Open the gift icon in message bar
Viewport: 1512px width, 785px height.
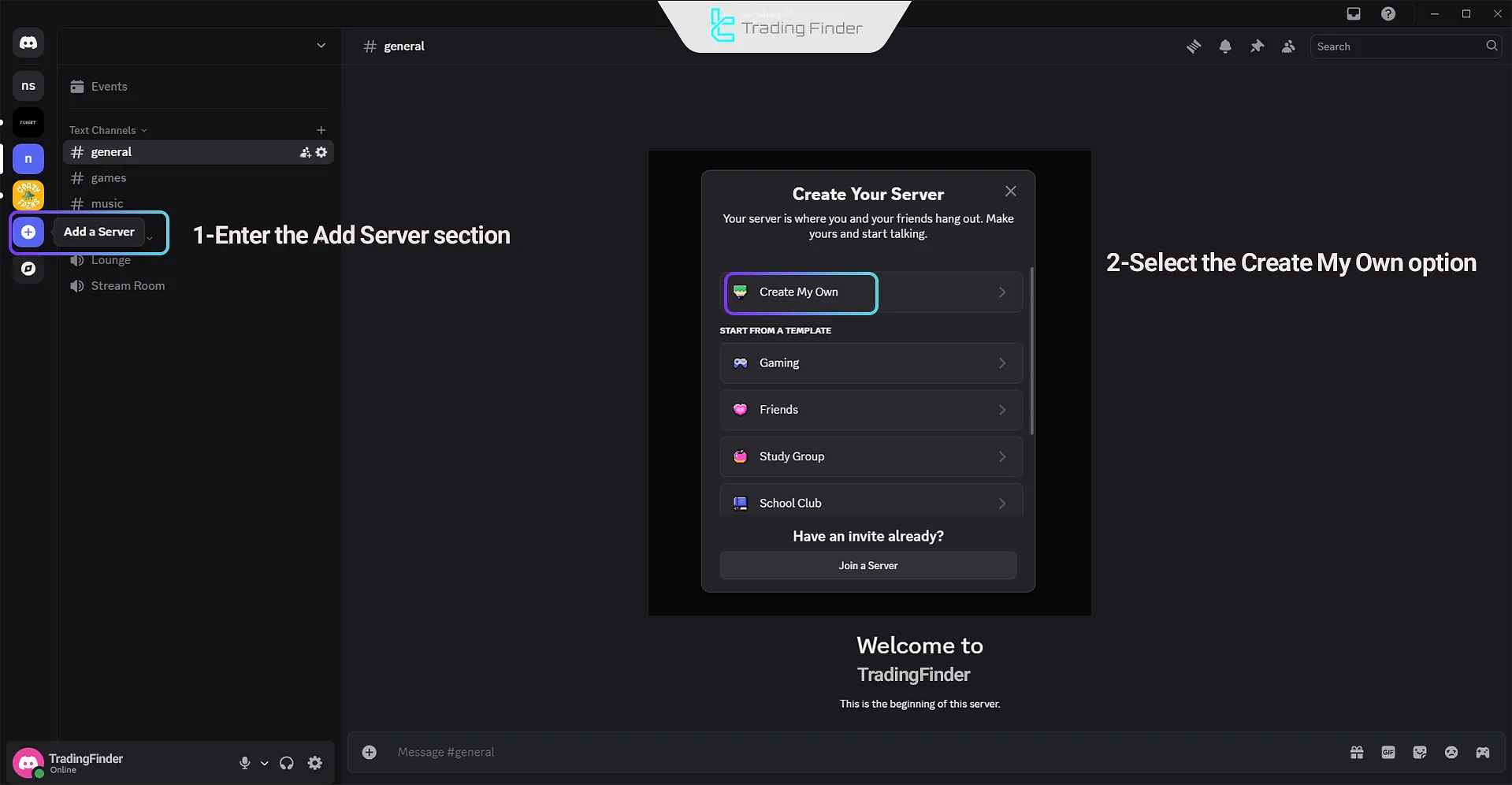[x=1357, y=753]
